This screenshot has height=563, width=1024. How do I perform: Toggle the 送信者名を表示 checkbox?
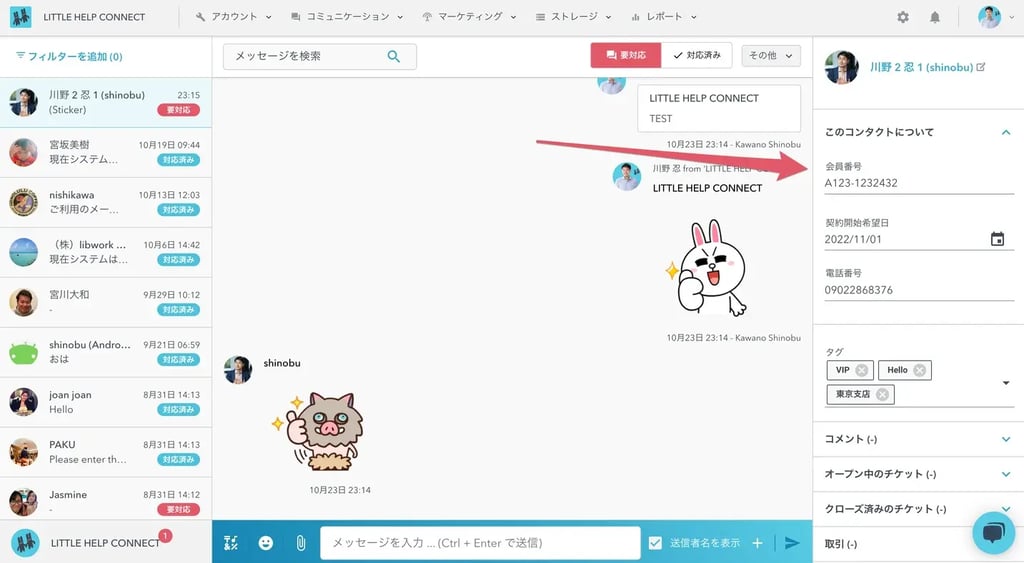[655, 543]
